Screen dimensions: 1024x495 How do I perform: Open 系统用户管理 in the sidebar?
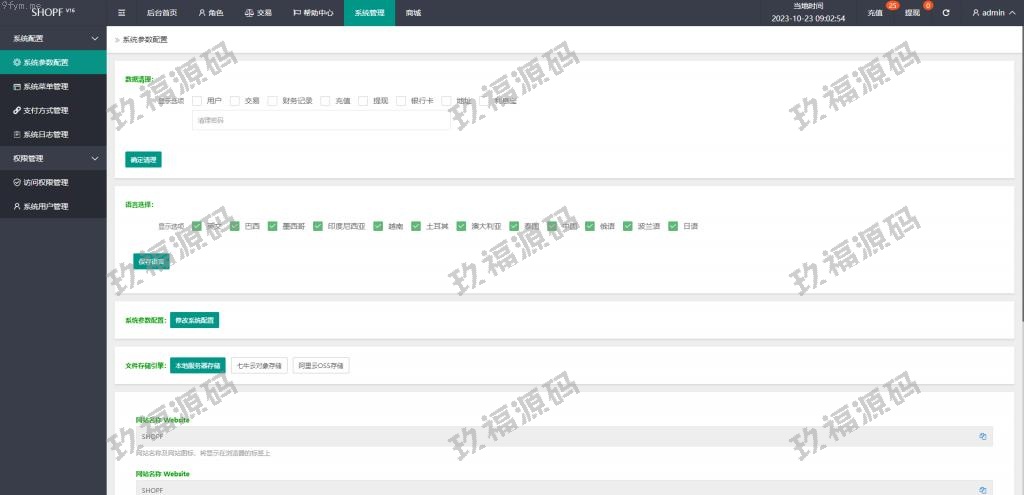tap(46, 206)
